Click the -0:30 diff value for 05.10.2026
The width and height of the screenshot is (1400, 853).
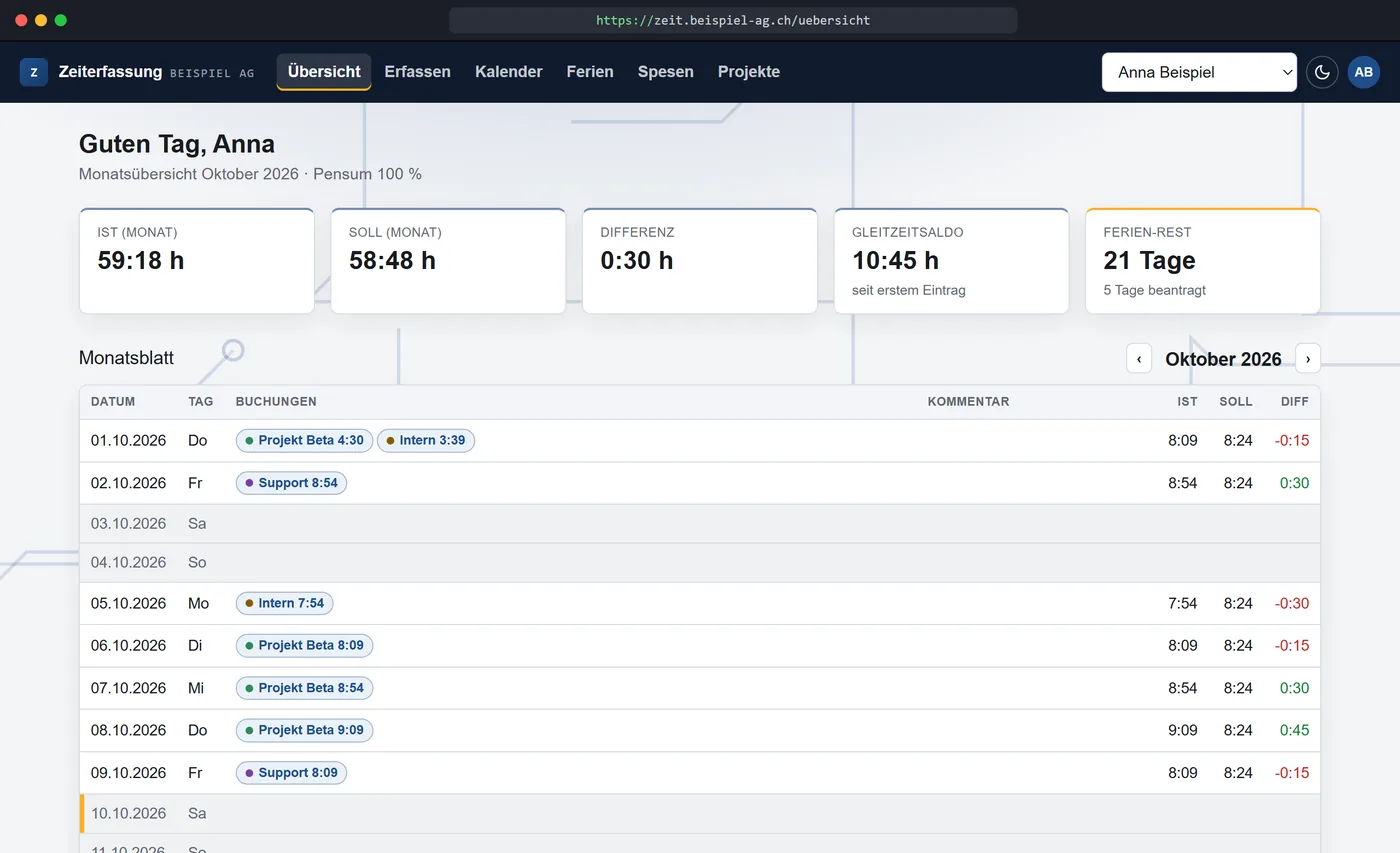click(x=1292, y=603)
